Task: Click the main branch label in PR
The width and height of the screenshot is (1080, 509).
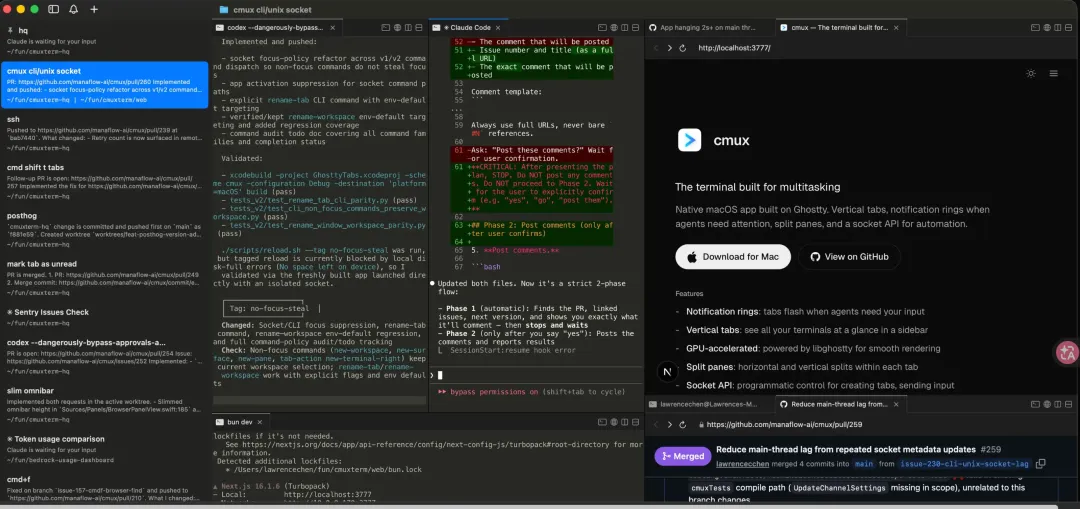Action: (864, 464)
